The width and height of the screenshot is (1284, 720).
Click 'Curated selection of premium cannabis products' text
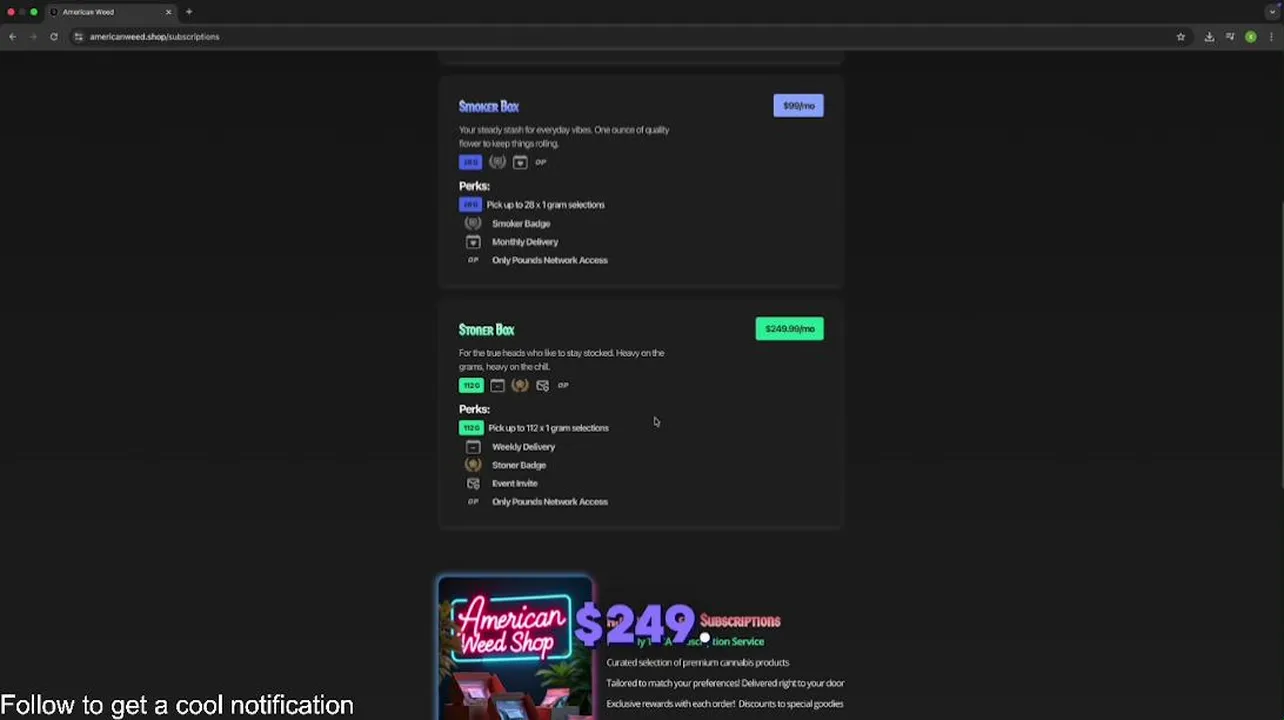point(697,662)
